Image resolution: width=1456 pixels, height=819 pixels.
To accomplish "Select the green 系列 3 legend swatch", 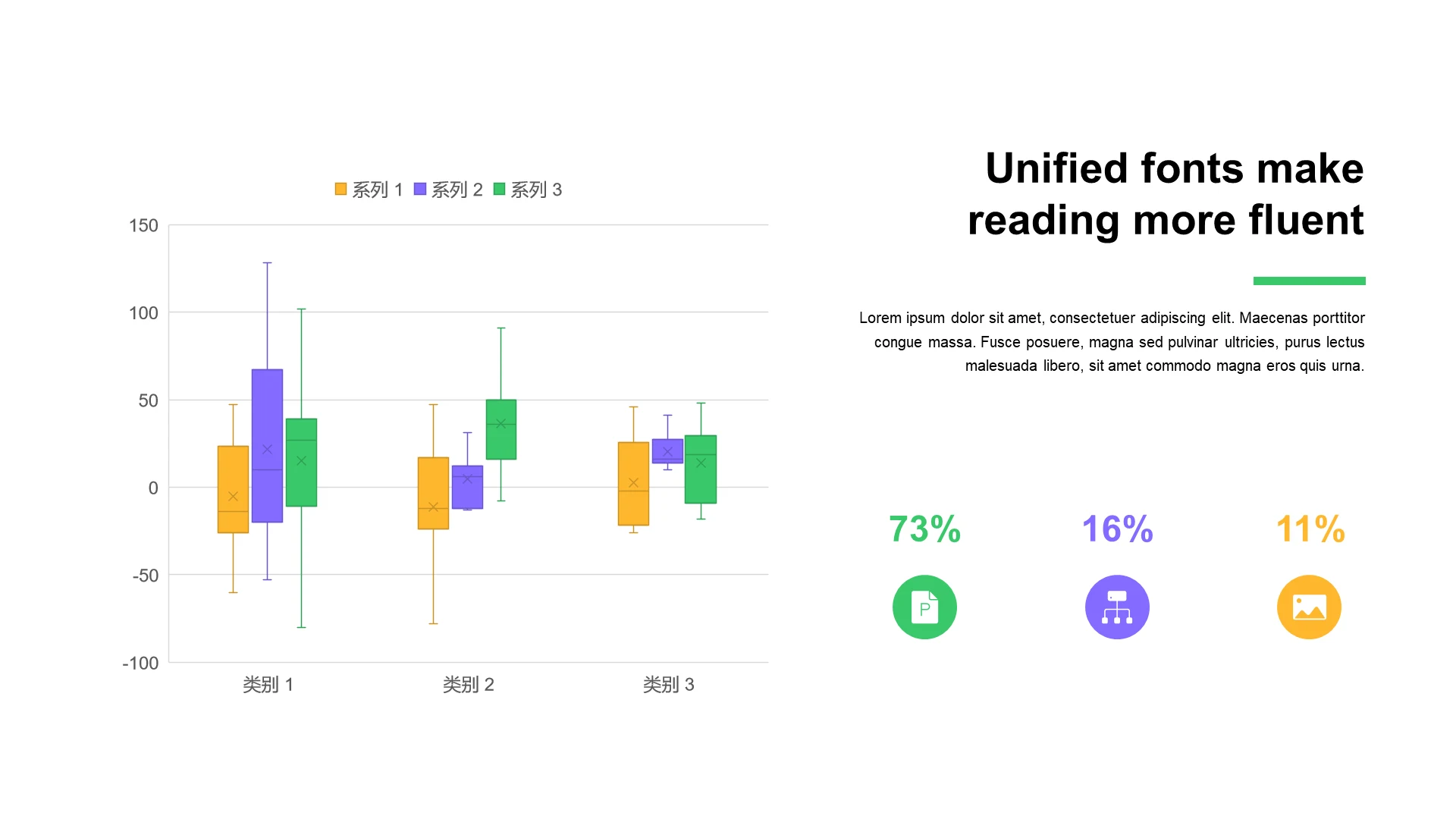I will tap(499, 189).
